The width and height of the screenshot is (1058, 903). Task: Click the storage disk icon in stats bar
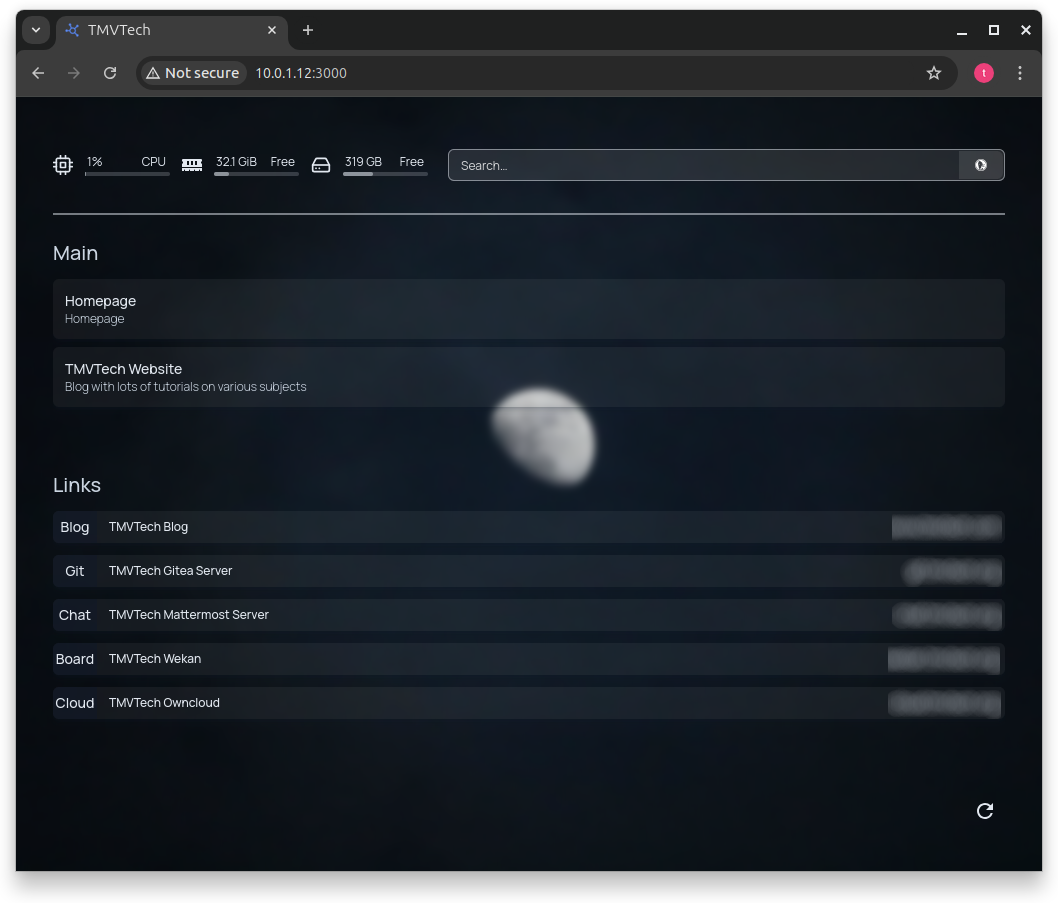(x=321, y=164)
